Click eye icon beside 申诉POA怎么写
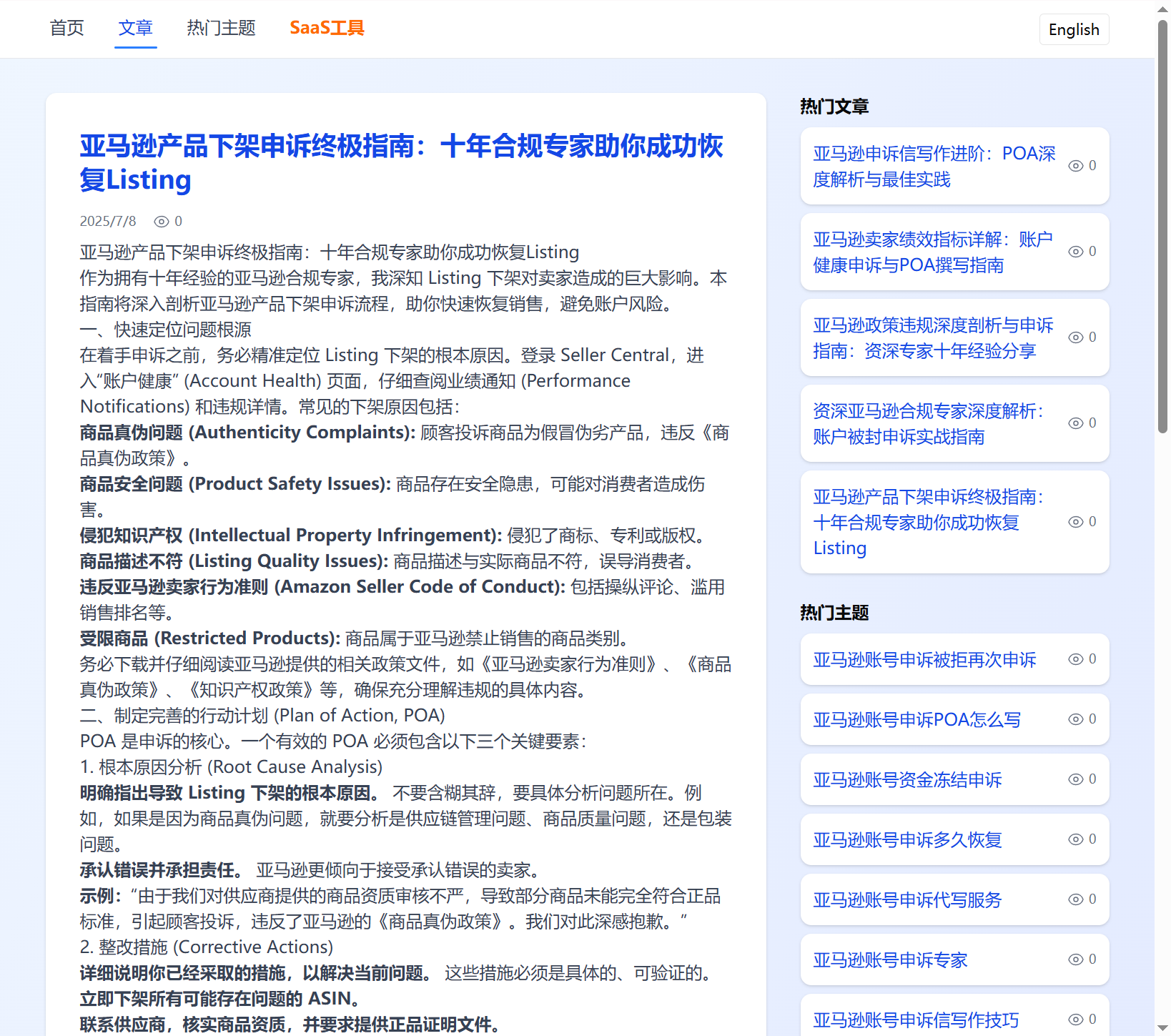Viewport: 1171px width, 1036px height. (x=1076, y=719)
